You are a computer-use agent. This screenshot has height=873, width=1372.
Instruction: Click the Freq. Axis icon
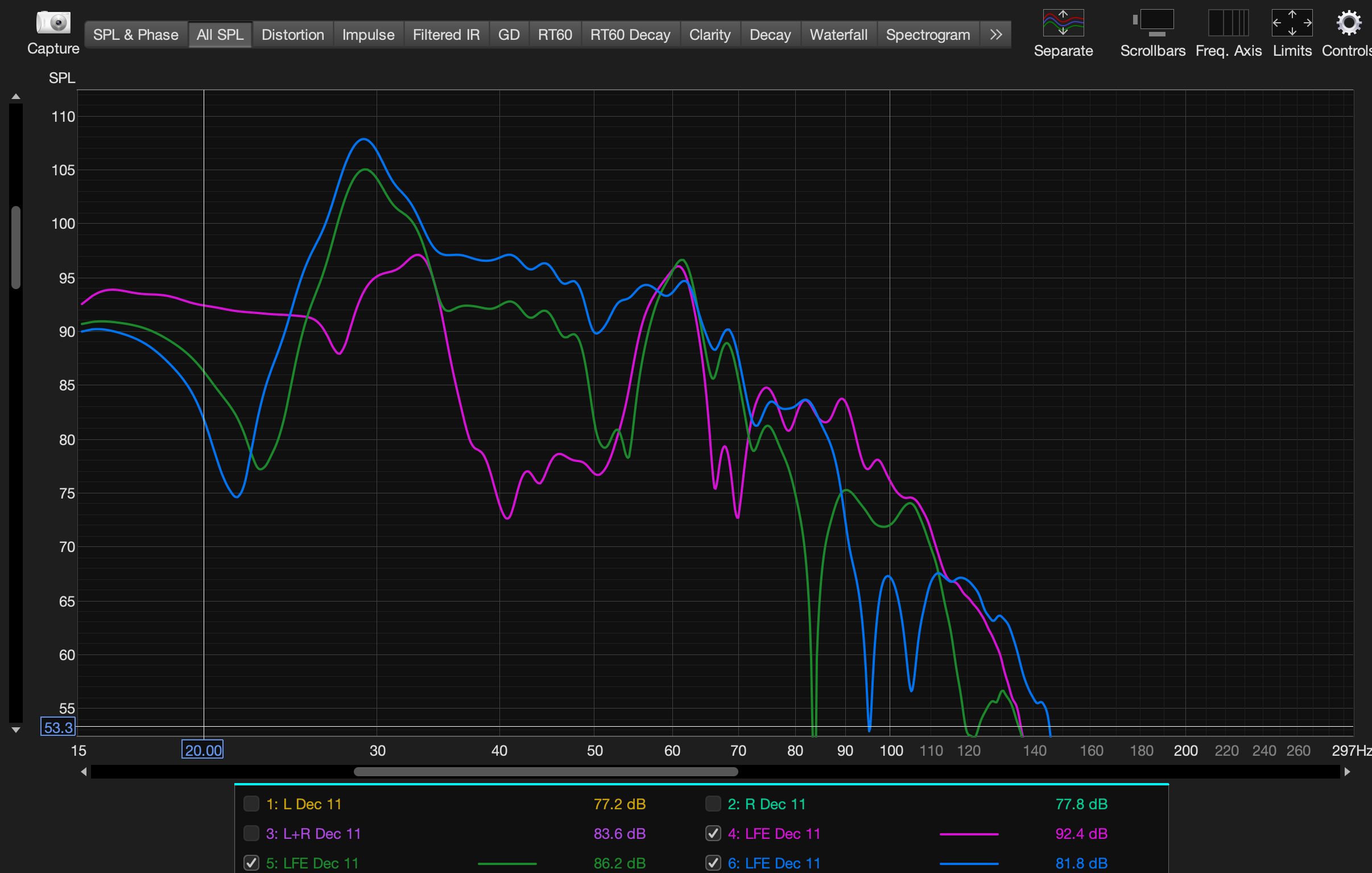[1228, 23]
